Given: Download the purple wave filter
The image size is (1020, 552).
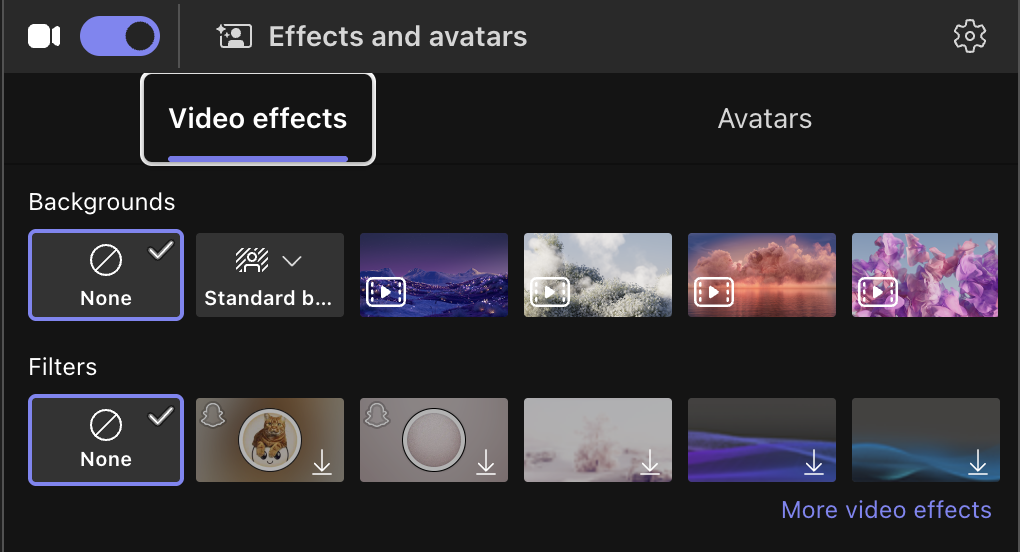Looking at the screenshot, I should click(x=814, y=462).
